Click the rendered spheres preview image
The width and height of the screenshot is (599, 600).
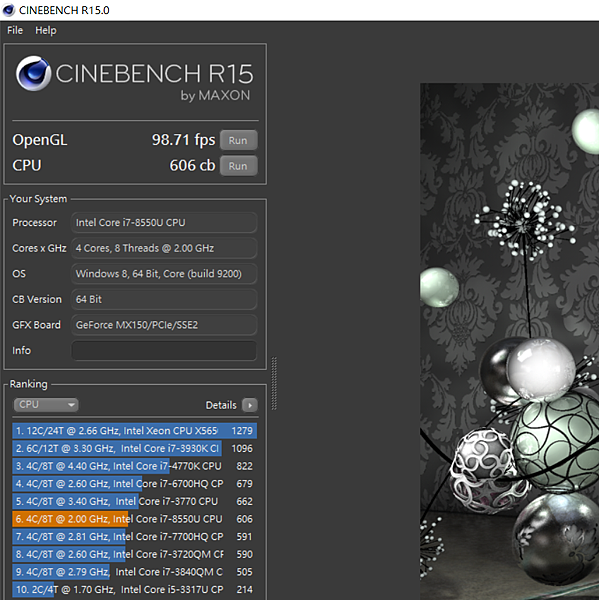click(x=509, y=341)
